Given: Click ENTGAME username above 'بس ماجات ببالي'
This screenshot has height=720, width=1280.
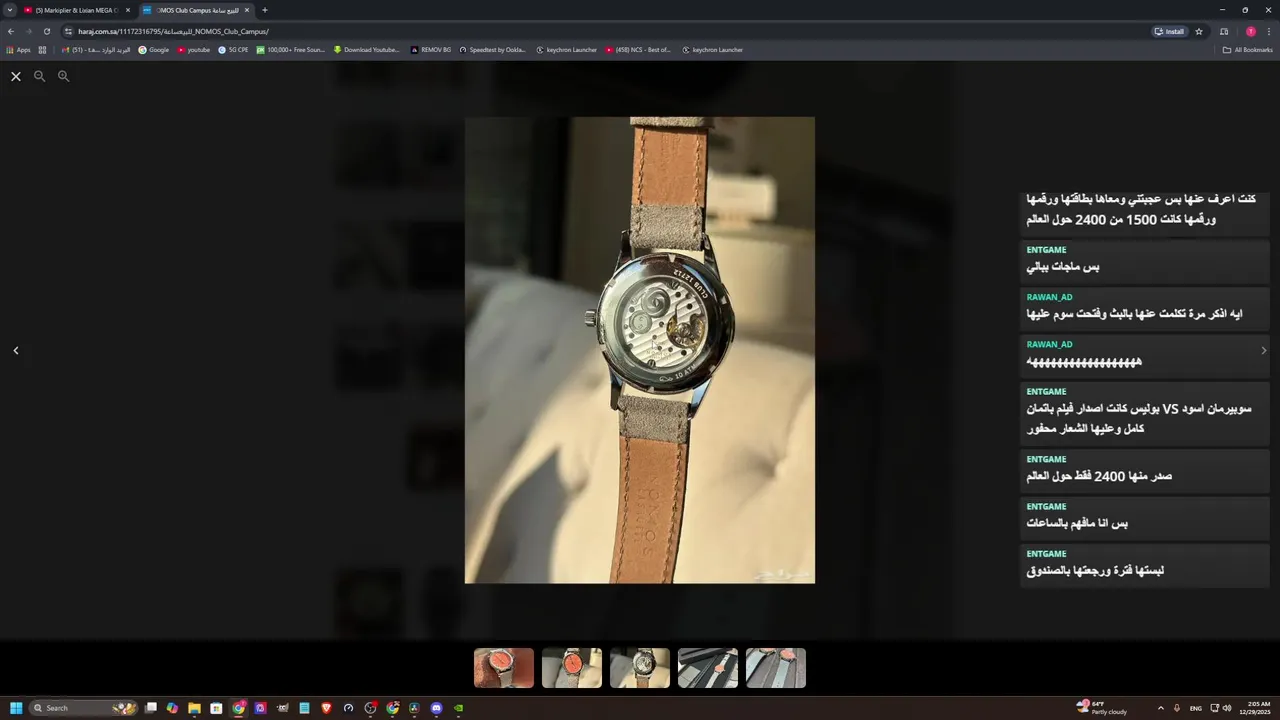Looking at the screenshot, I should point(1046,250).
